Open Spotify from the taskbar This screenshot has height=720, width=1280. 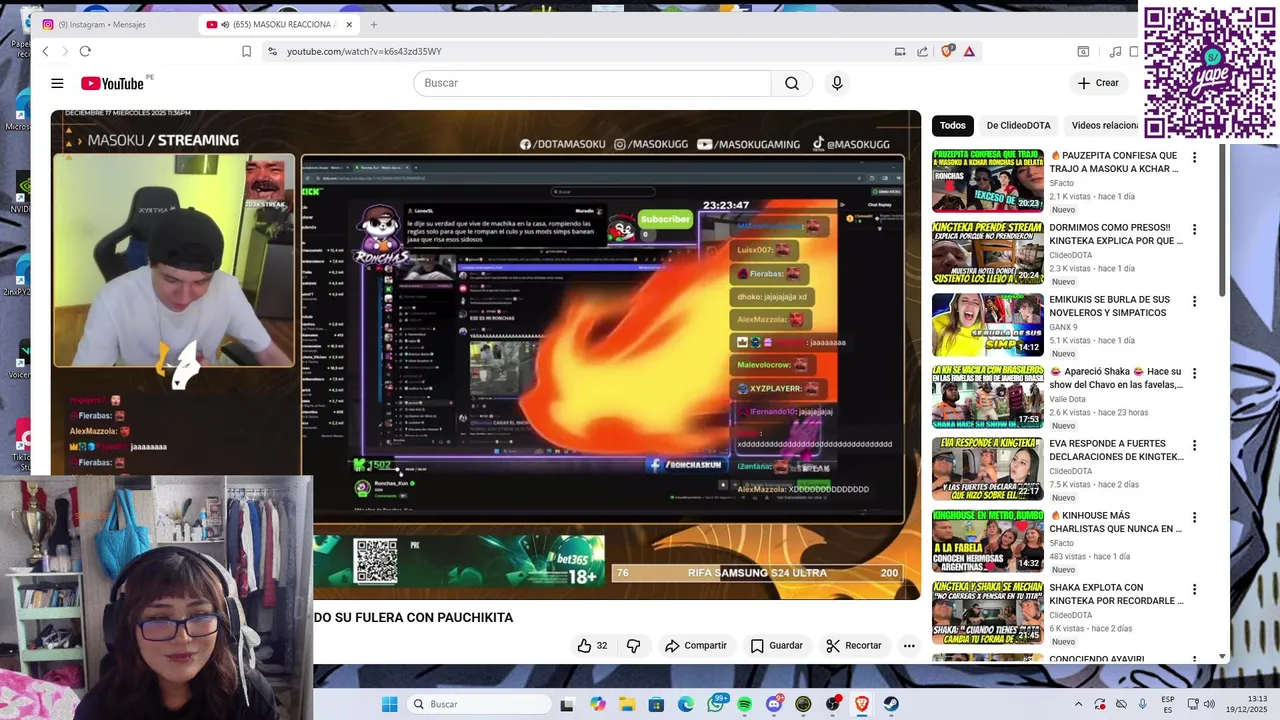[744, 704]
